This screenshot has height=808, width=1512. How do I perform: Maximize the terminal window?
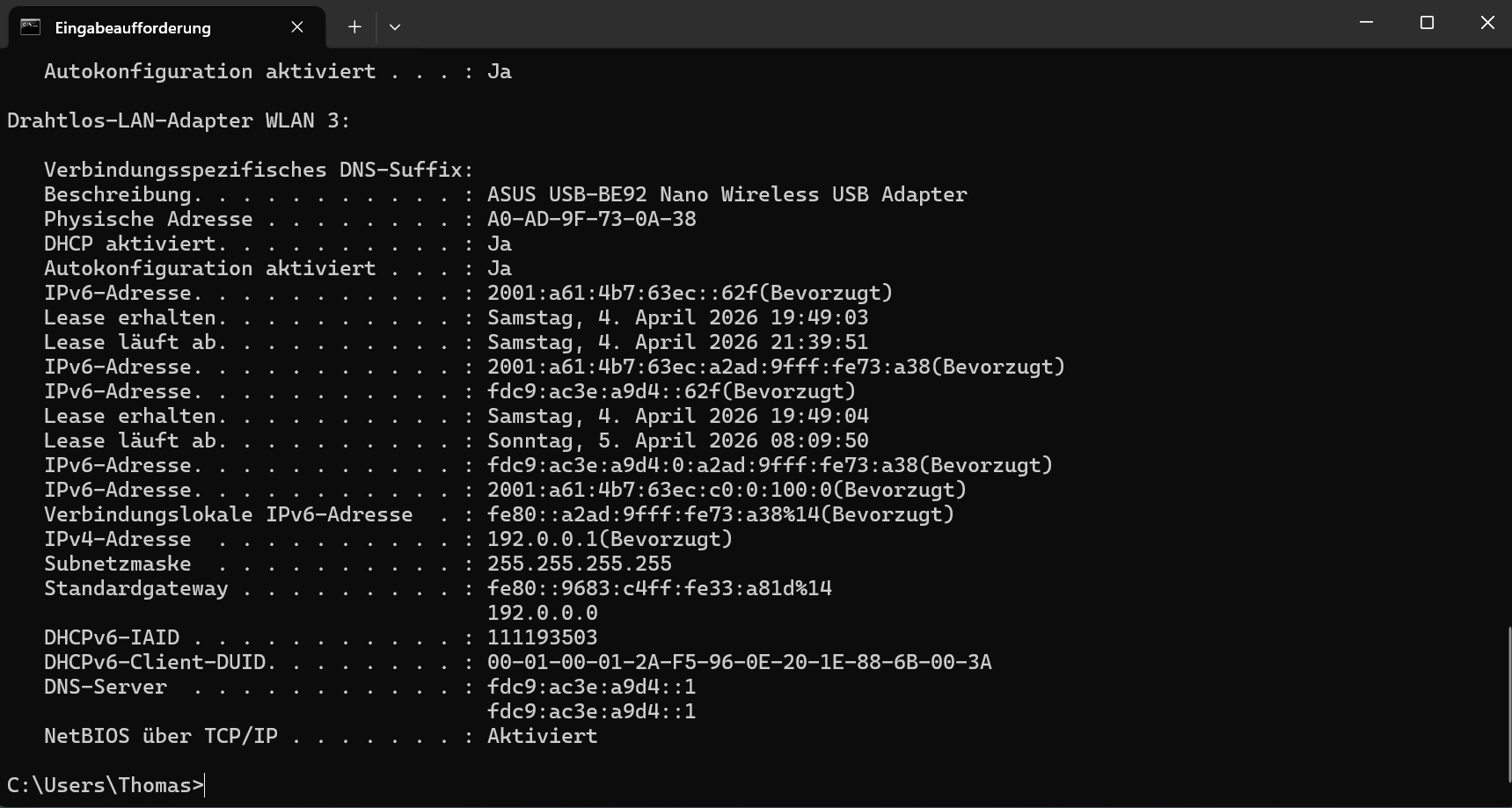[x=1427, y=23]
